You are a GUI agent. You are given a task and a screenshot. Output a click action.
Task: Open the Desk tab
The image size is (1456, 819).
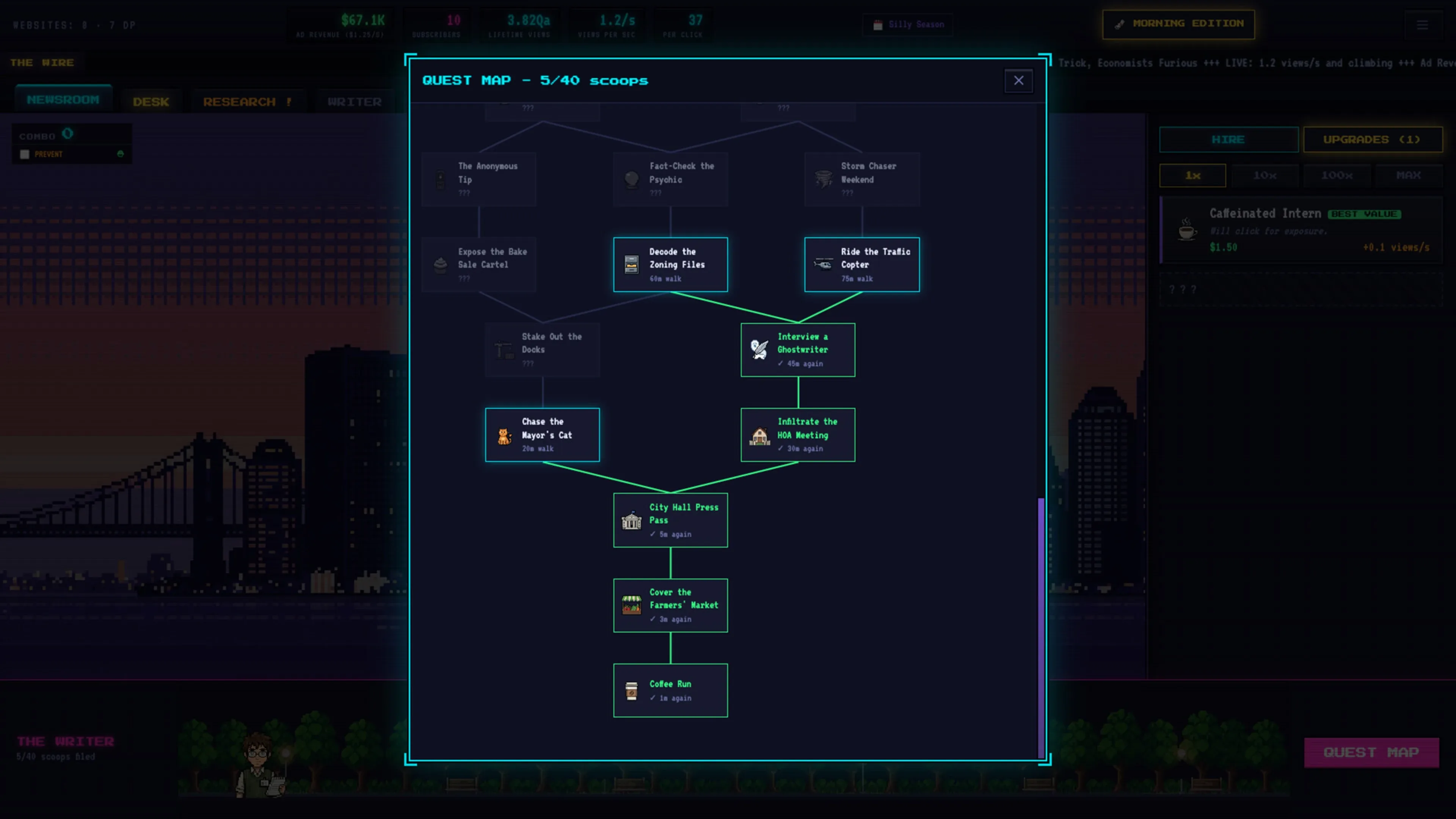(151, 102)
